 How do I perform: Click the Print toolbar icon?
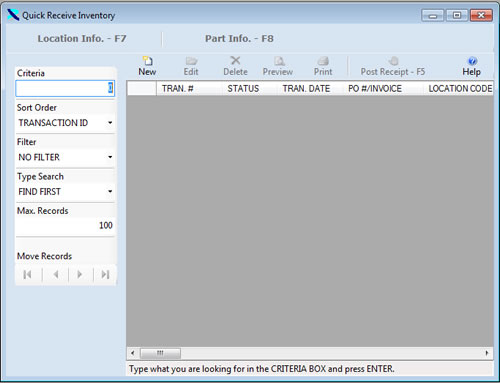point(323,66)
